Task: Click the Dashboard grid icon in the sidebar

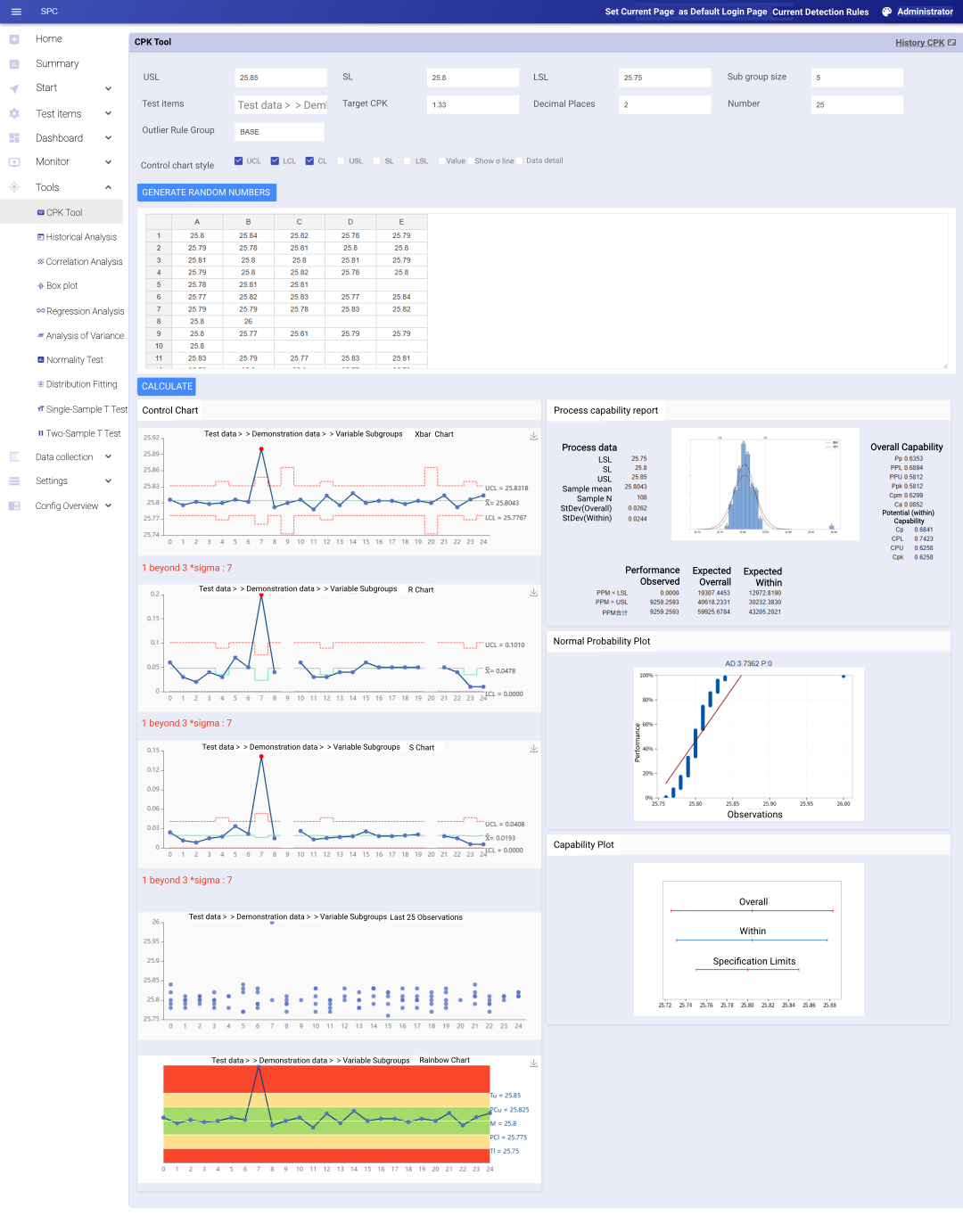Action: (x=14, y=138)
